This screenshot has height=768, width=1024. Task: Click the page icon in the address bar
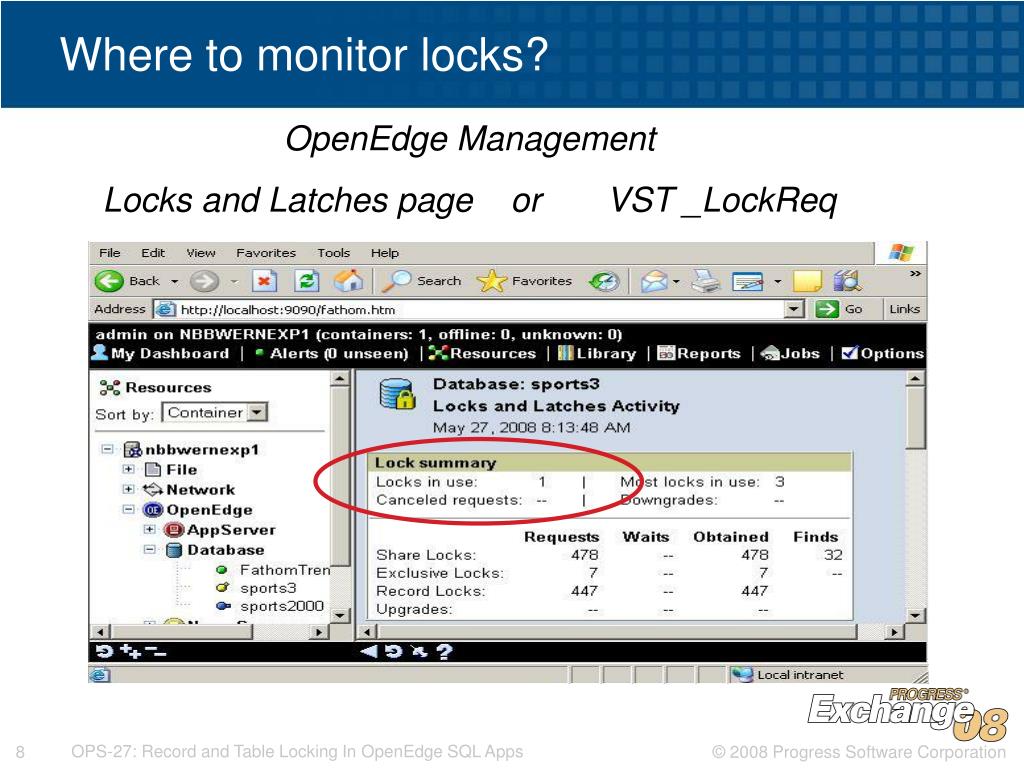[166, 309]
